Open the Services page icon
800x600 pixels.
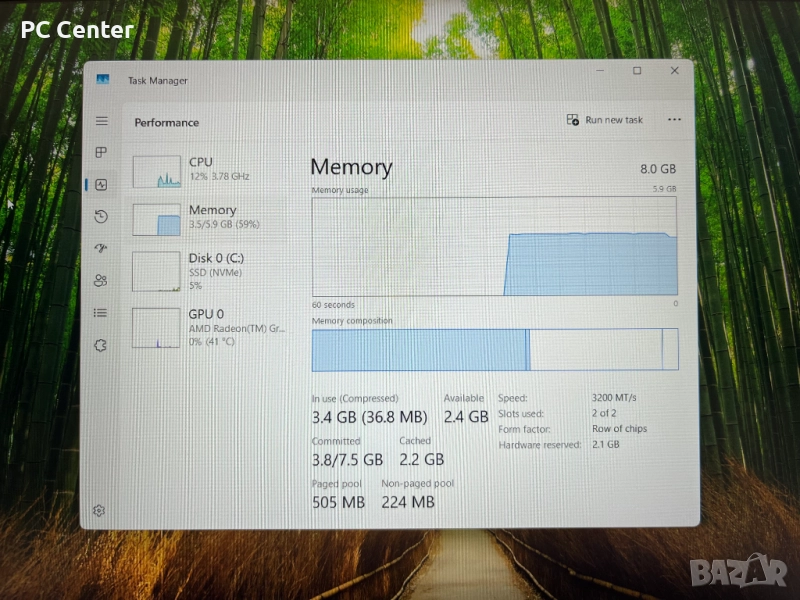click(101, 345)
